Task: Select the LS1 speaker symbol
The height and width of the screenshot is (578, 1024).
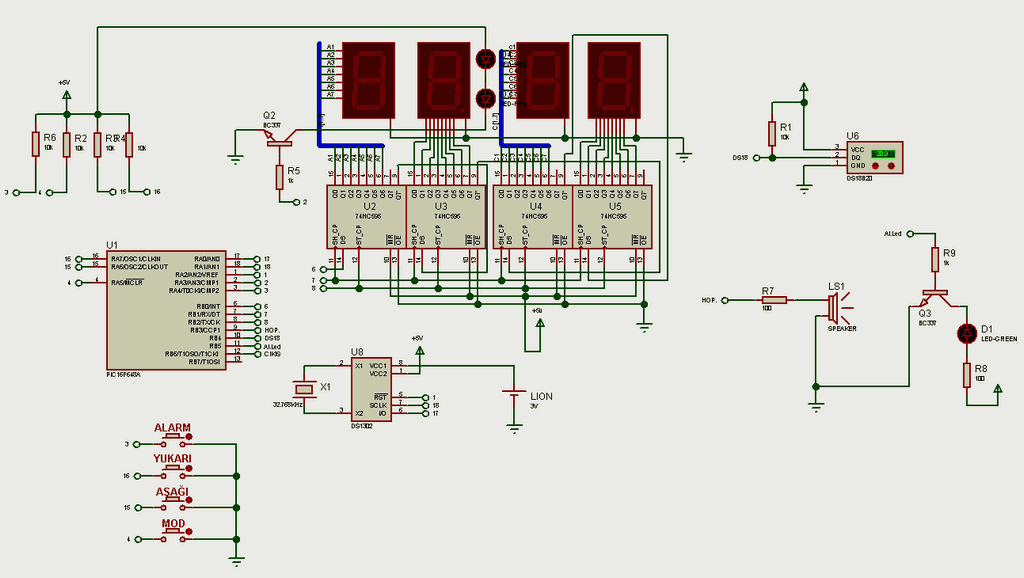Action: pos(838,306)
